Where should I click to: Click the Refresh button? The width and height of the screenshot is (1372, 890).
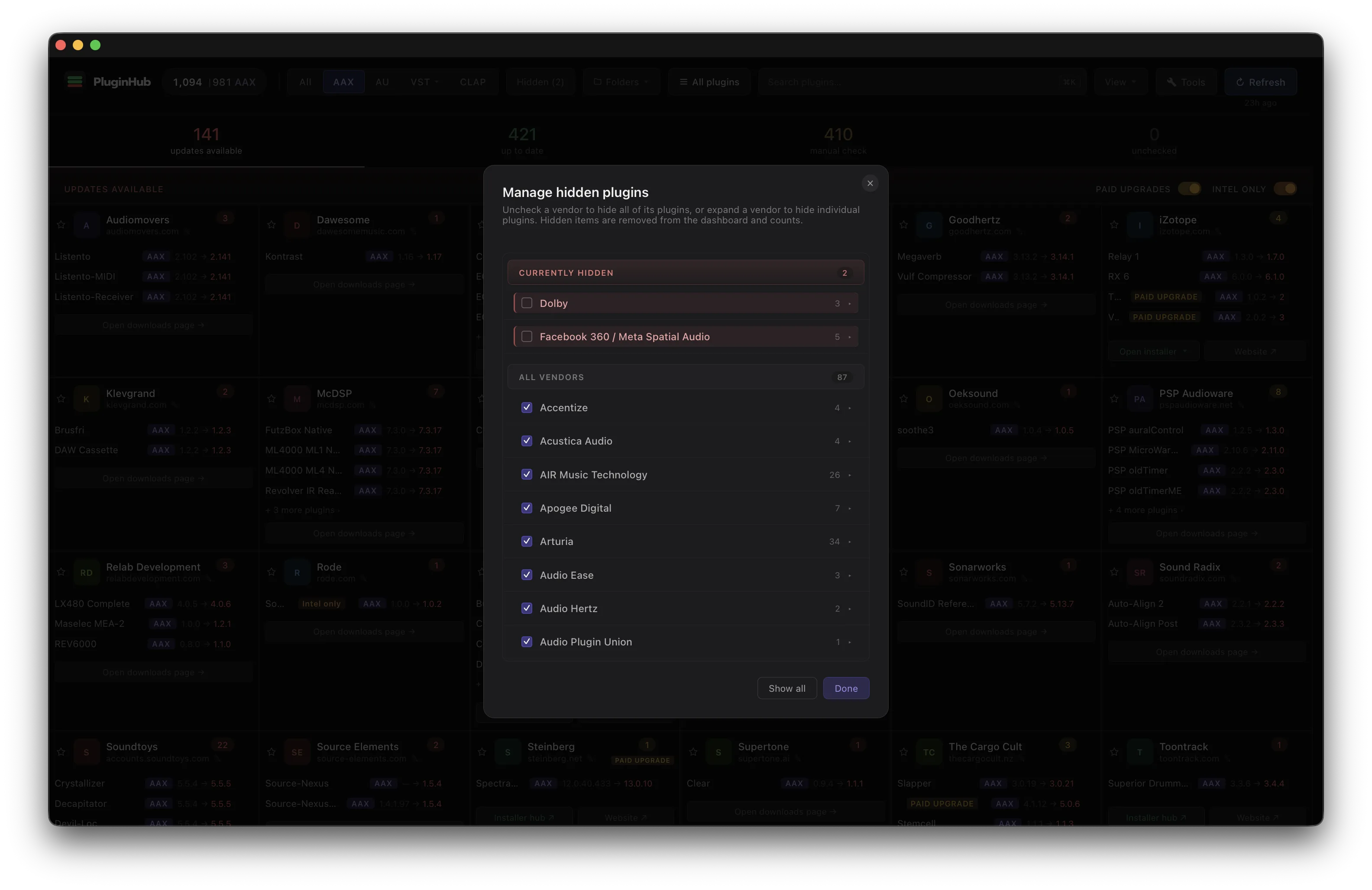point(1261,82)
